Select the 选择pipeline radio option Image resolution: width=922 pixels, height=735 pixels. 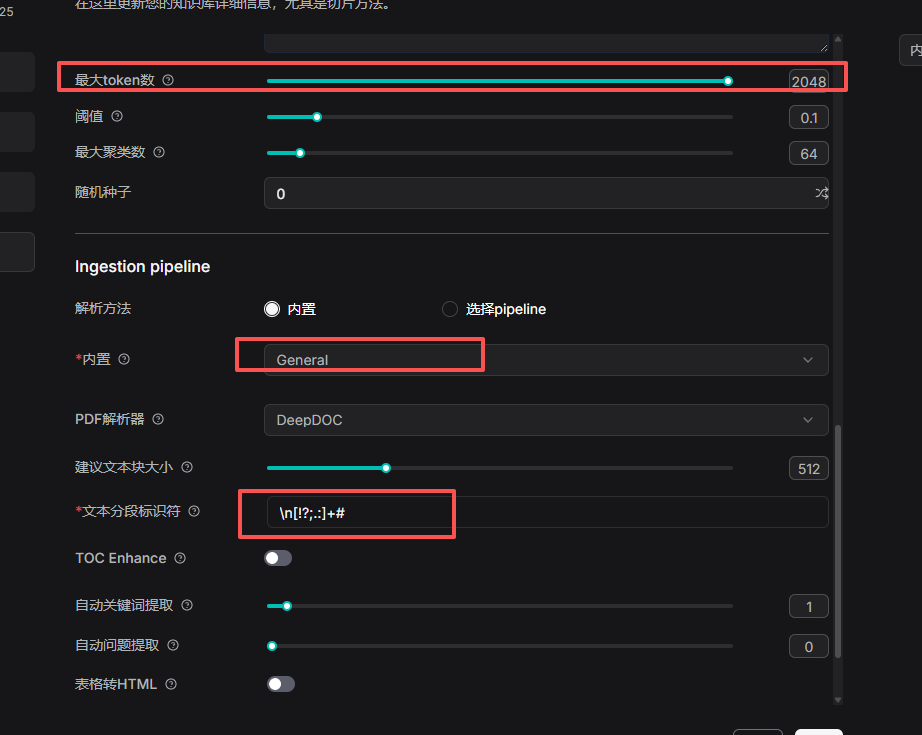[450, 309]
